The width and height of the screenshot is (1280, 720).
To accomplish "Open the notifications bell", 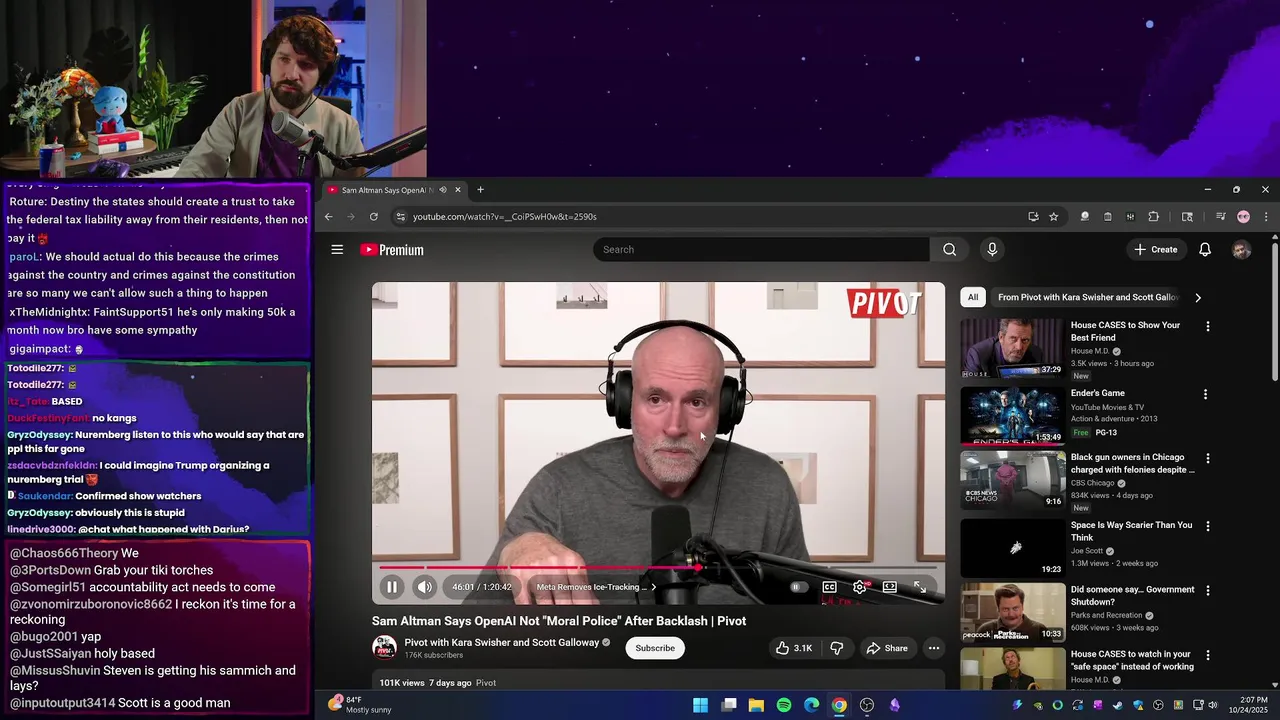I will (x=1205, y=250).
